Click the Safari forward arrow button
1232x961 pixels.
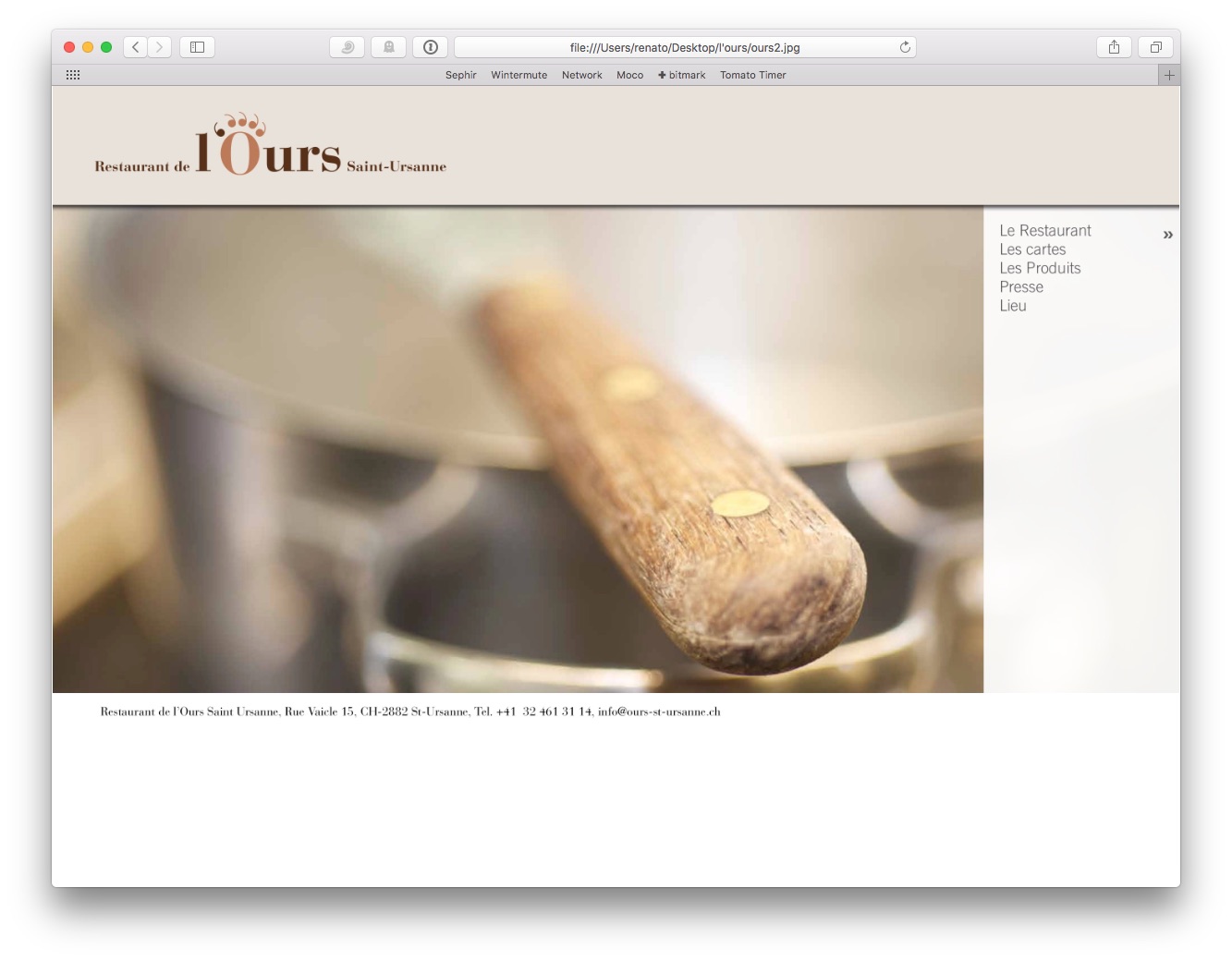pos(159,47)
